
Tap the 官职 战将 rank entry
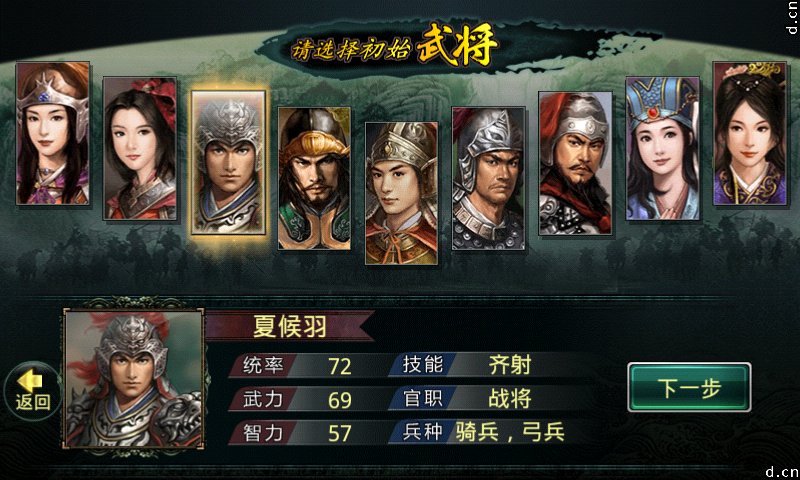(x=467, y=398)
